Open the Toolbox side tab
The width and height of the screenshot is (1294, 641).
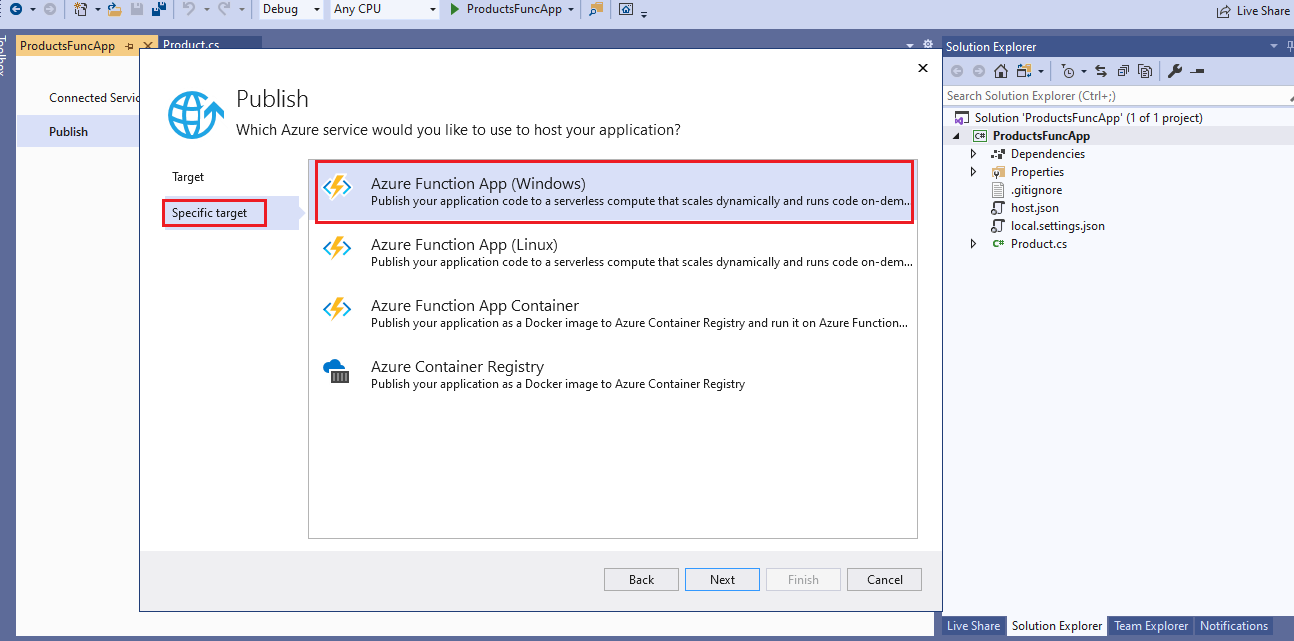point(5,57)
